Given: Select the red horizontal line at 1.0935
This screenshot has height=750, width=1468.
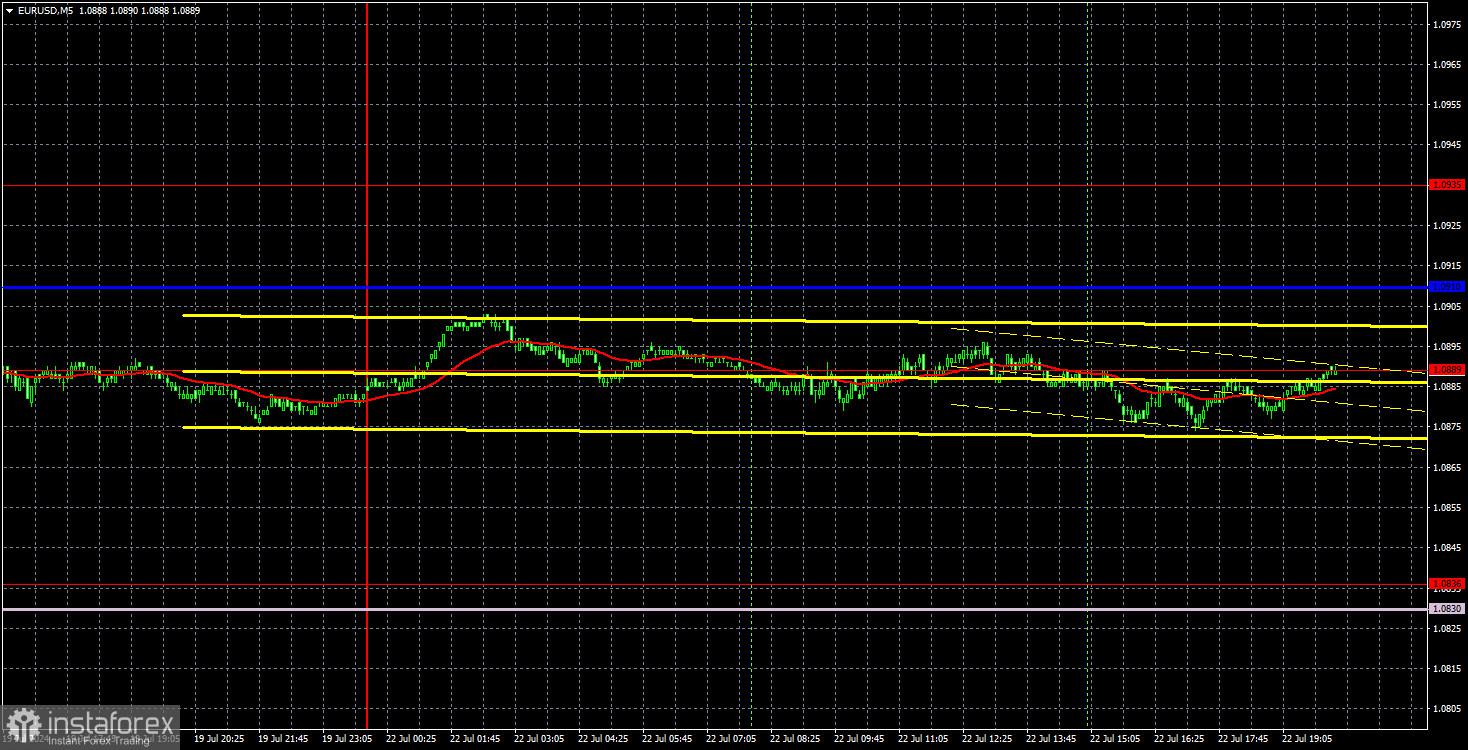Looking at the screenshot, I should tap(714, 185).
